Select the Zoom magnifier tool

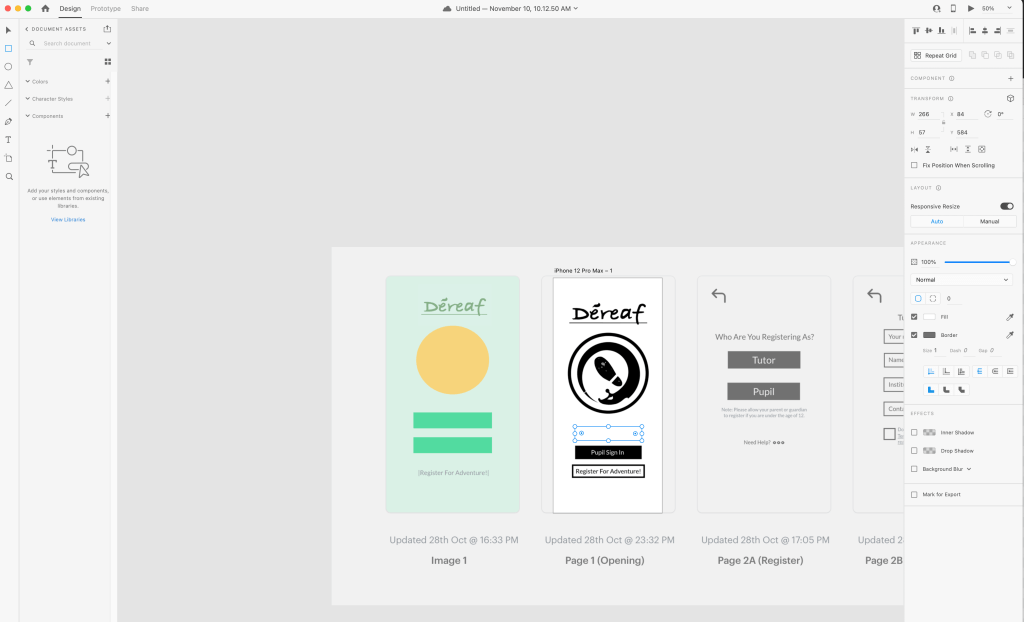[x=9, y=176]
